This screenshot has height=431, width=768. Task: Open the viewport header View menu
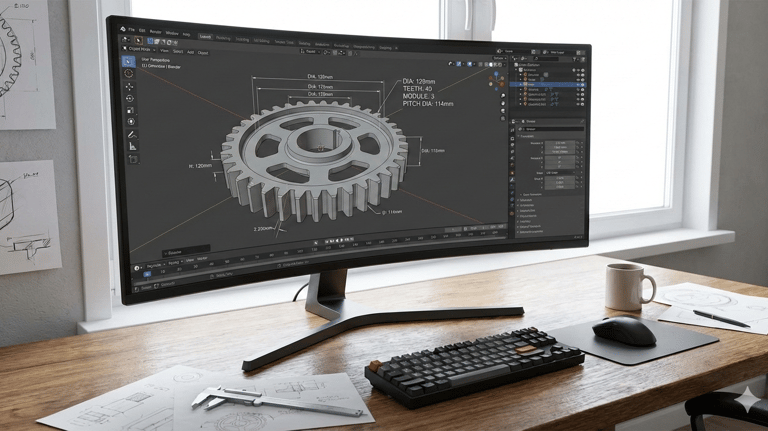164,50
